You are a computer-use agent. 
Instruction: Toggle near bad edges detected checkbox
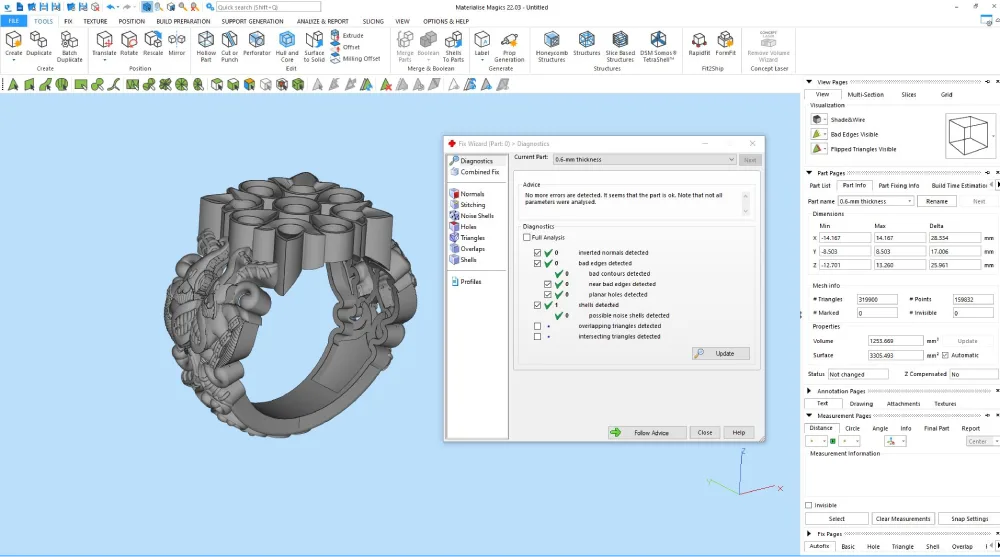(x=548, y=284)
